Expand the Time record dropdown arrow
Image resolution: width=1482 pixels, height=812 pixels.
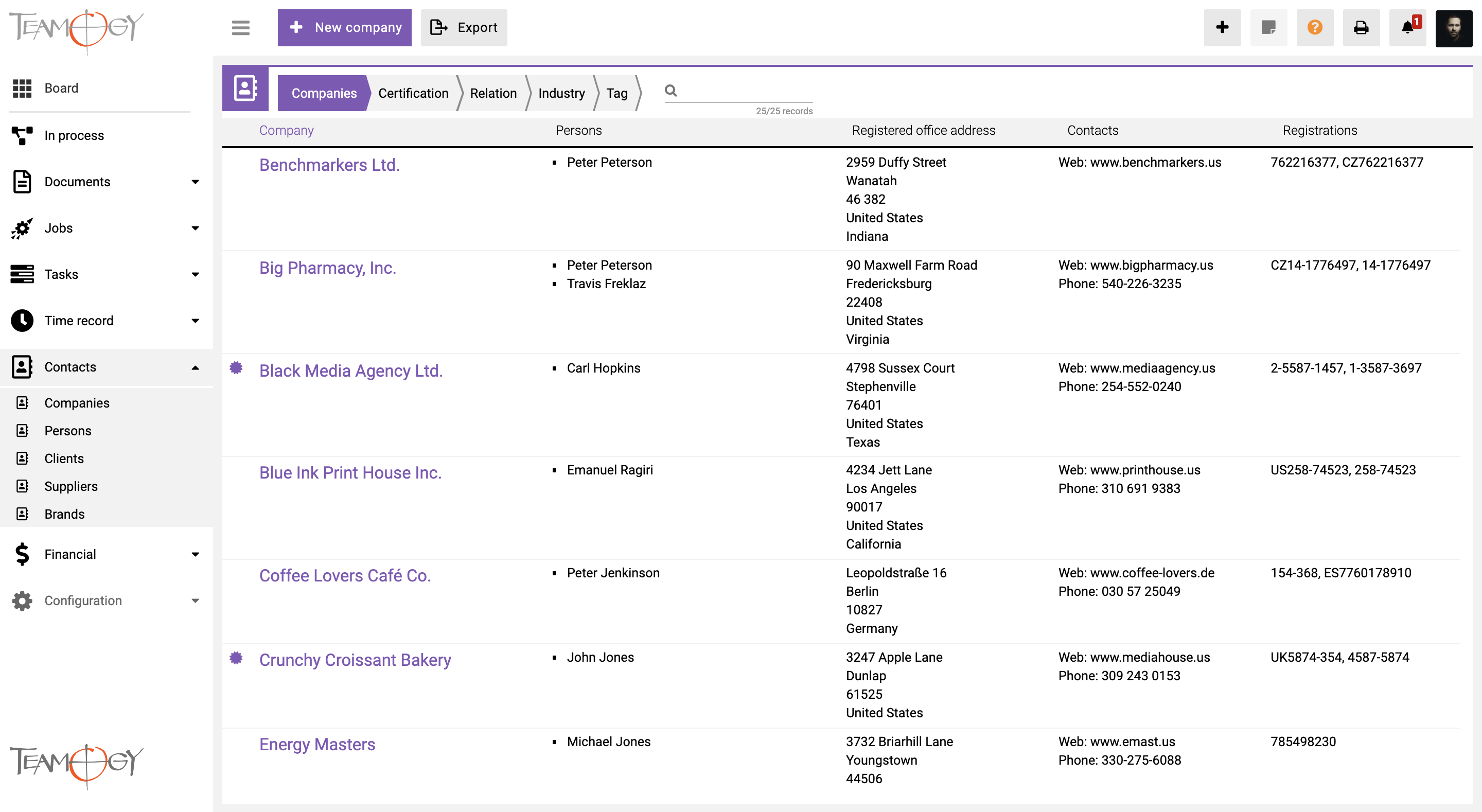(x=195, y=321)
